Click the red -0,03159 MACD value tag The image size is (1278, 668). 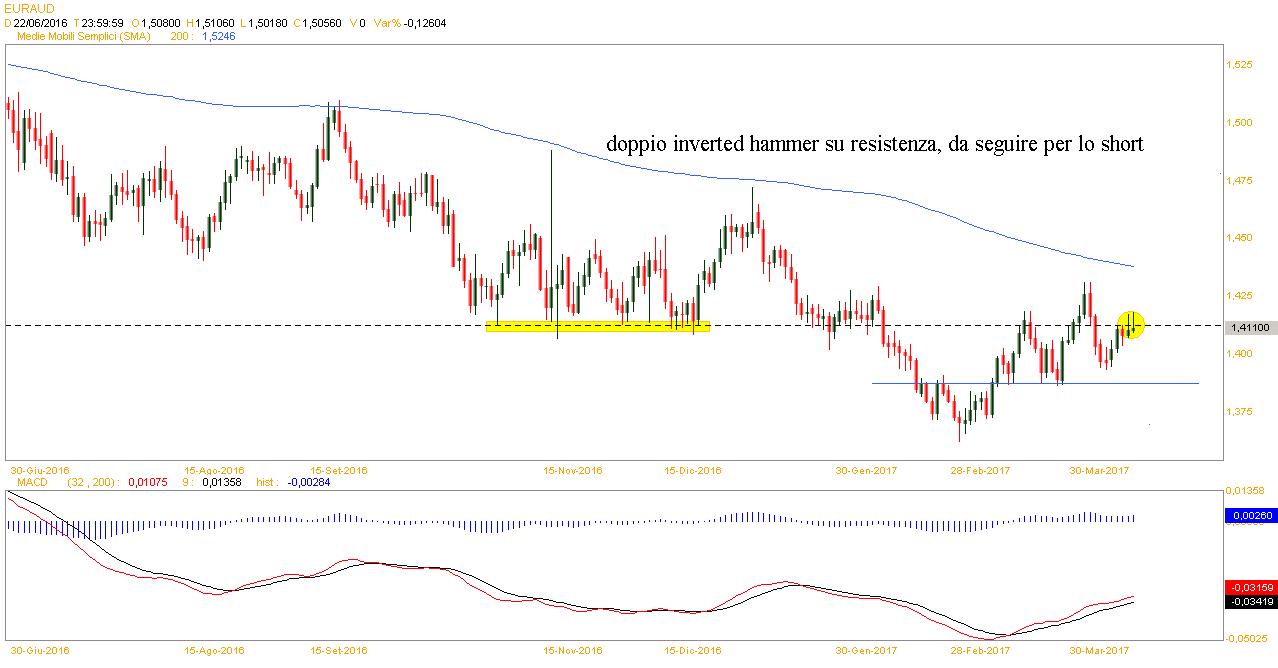pos(1250,587)
